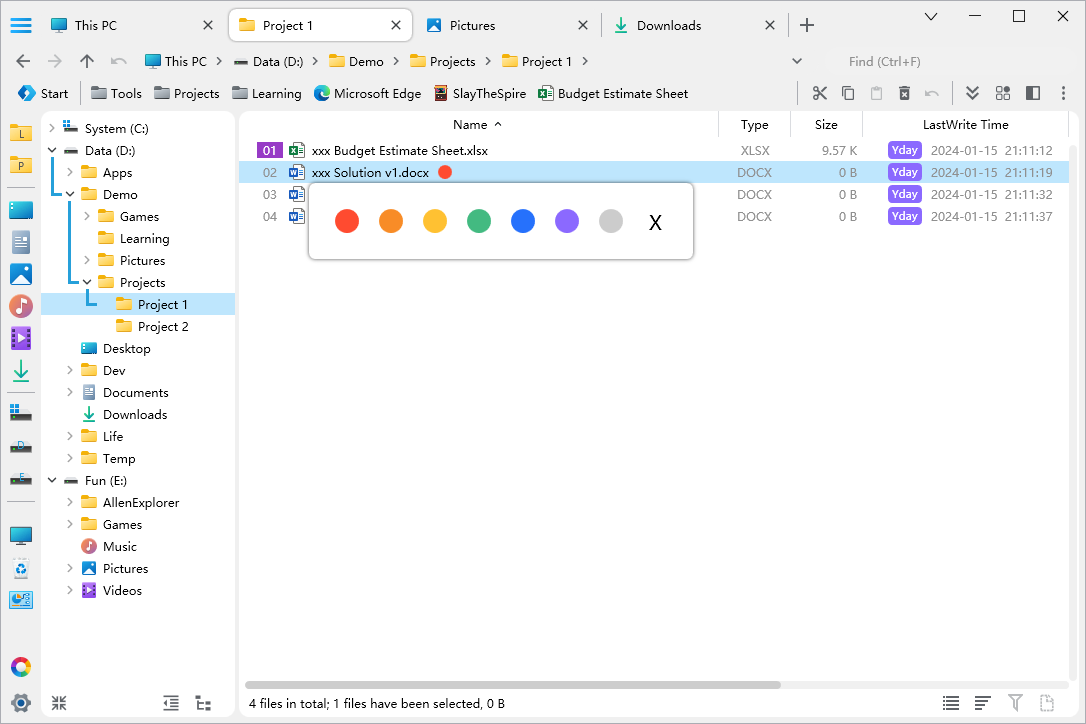This screenshot has height=724, width=1086.
Task: Switch to the details list view icon
Action: coord(951,703)
